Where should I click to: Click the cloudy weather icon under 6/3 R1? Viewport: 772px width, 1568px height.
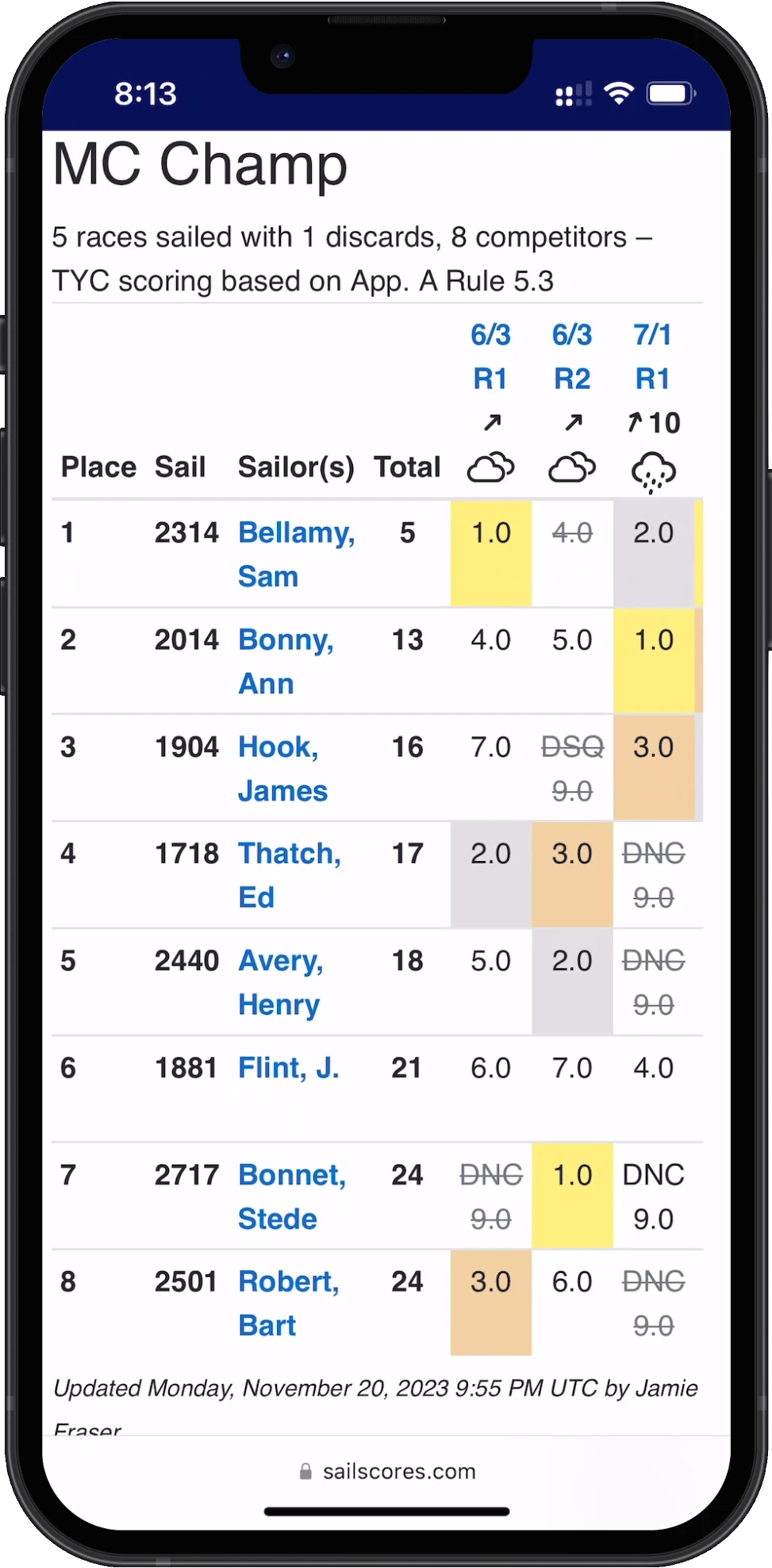point(490,467)
